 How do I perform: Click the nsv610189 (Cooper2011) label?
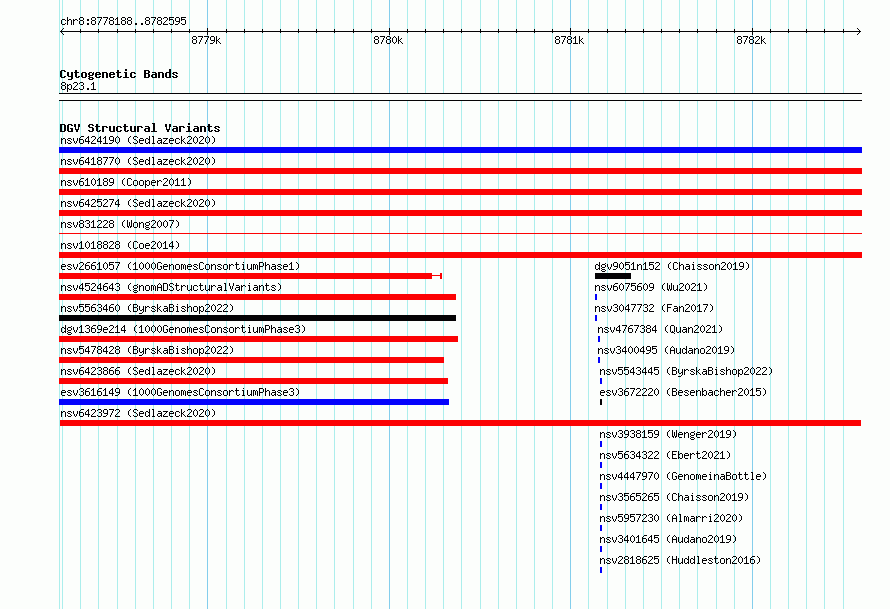coord(126,182)
